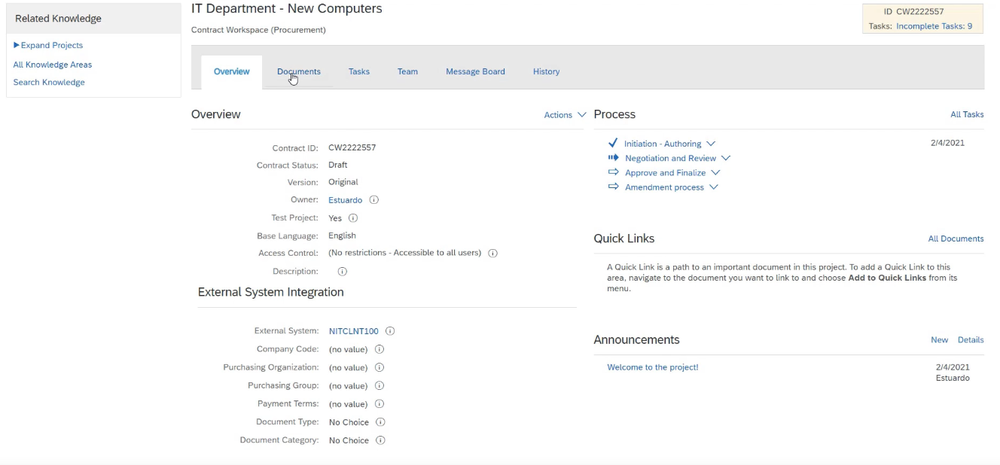Image resolution: width=1000 pixels, height=465 pixels.
Task: Click info icon in Purchasing Organization row
Action: click(379, 367)
